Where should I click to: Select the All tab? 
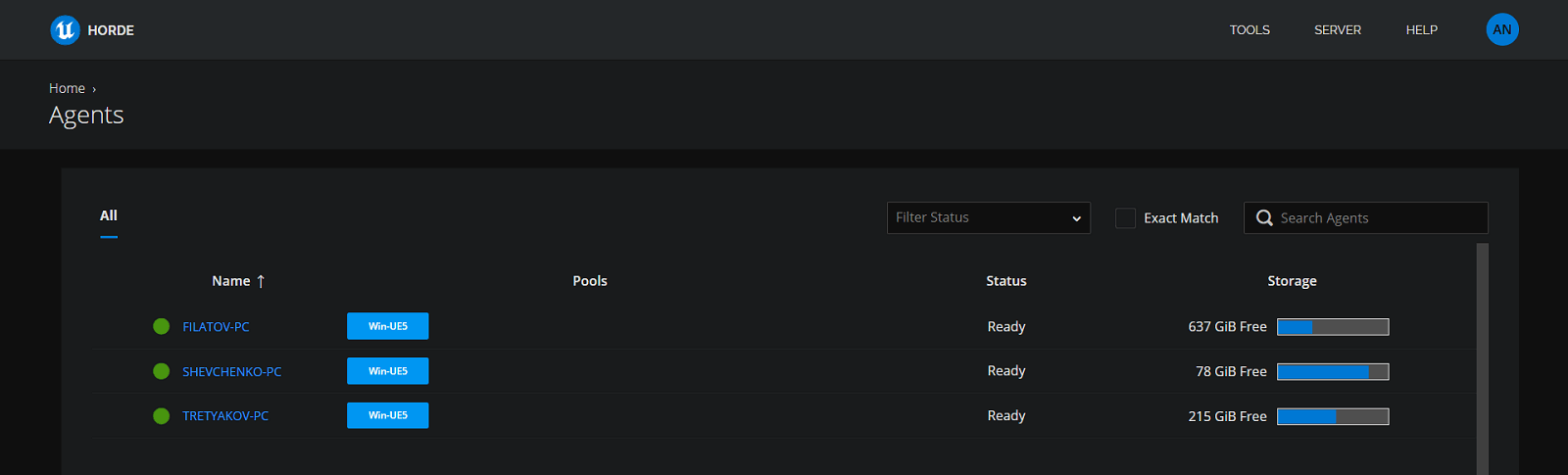pyautogui.click(x=109, y=216)
